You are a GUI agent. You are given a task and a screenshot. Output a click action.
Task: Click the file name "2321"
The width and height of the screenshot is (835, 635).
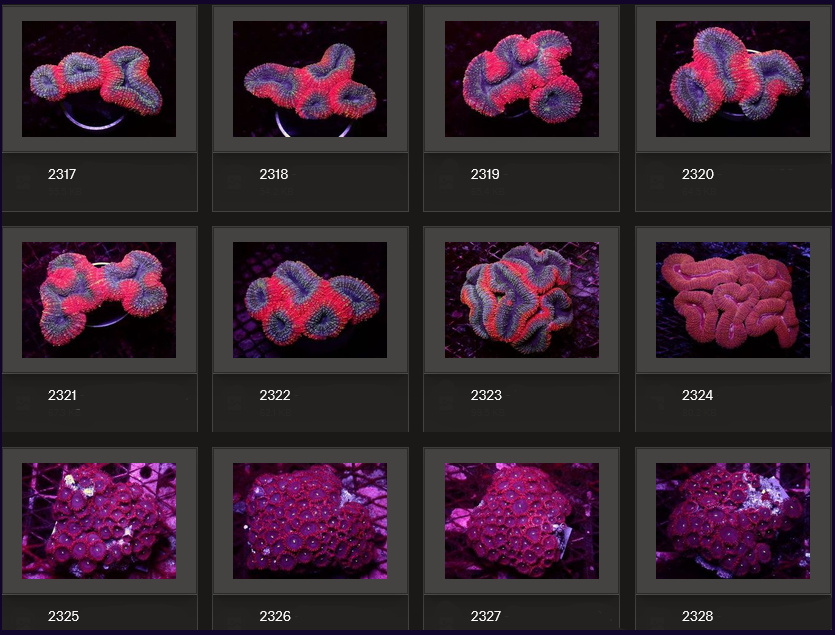coord(62,395)
